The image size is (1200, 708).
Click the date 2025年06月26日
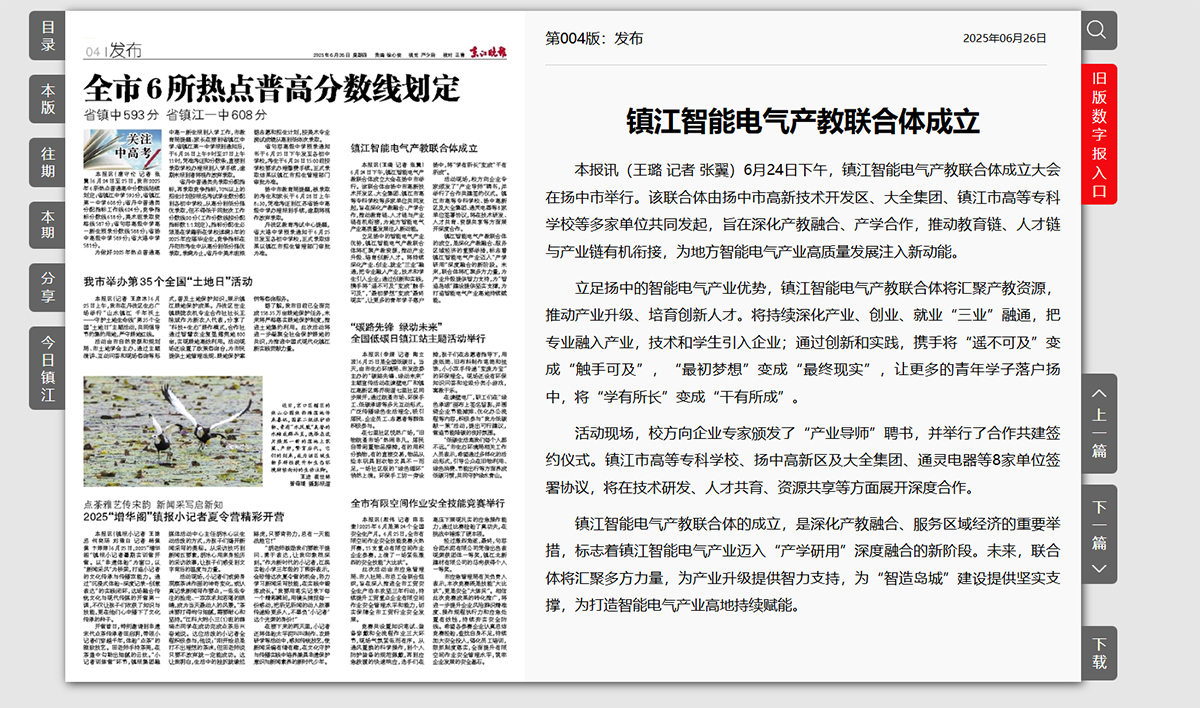(x=1004, y=38)
